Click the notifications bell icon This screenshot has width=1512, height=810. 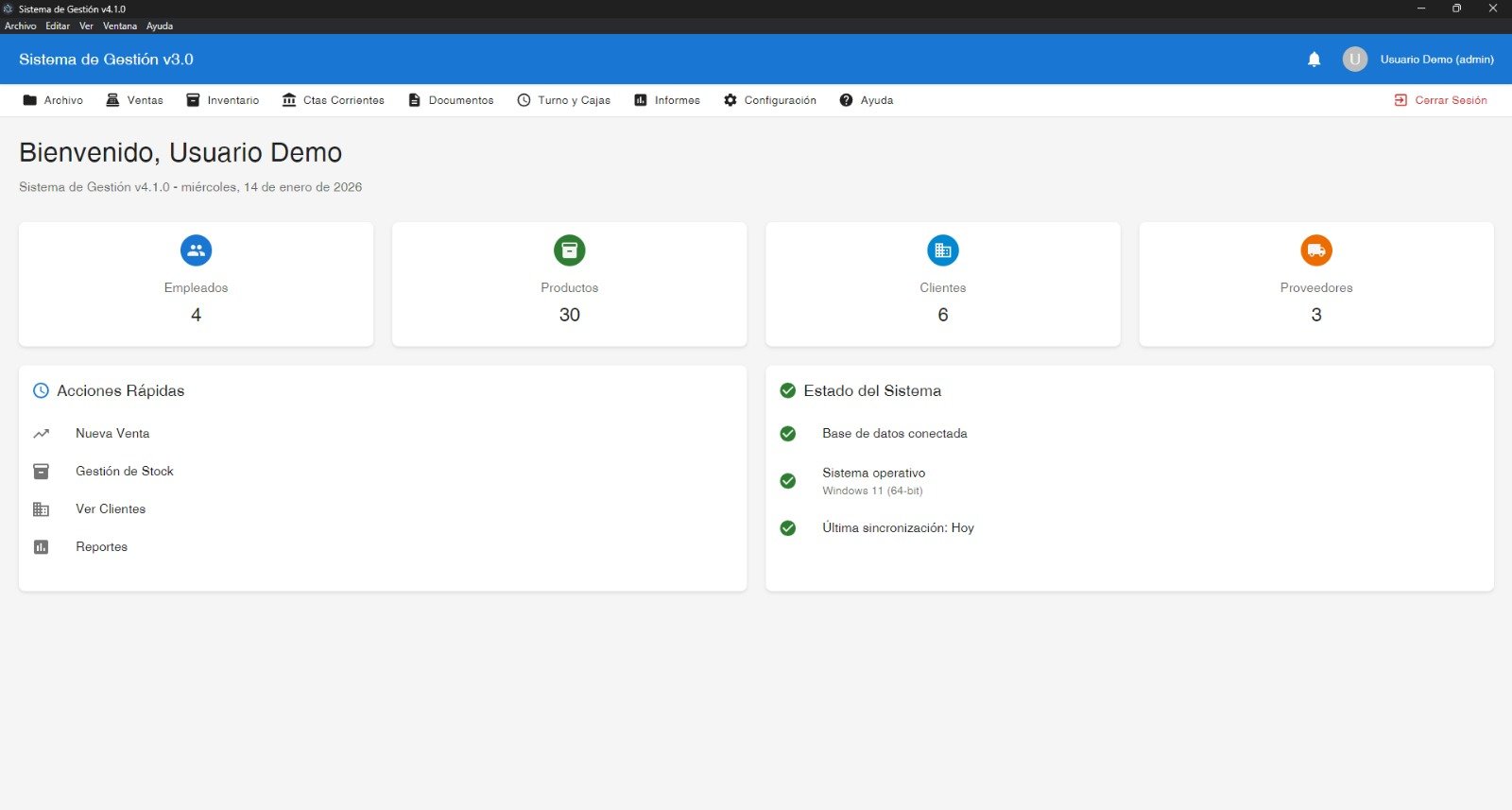pyautogui.click(x=1314, y=60)
